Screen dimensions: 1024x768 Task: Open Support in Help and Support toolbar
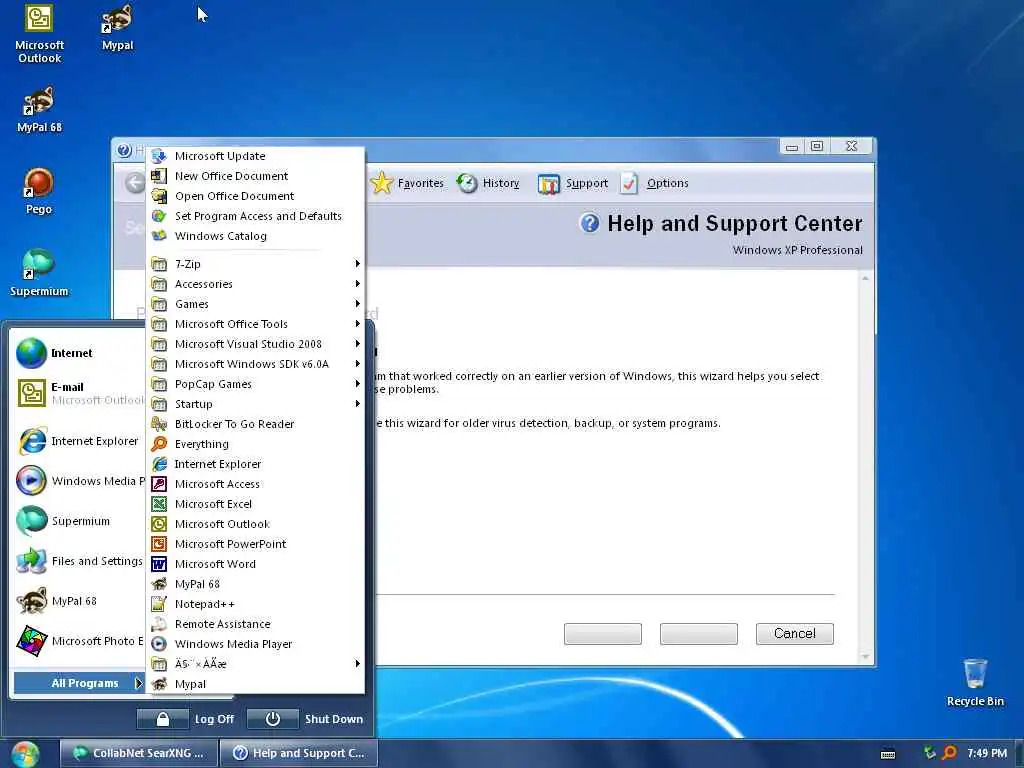(x=573, y=184)
